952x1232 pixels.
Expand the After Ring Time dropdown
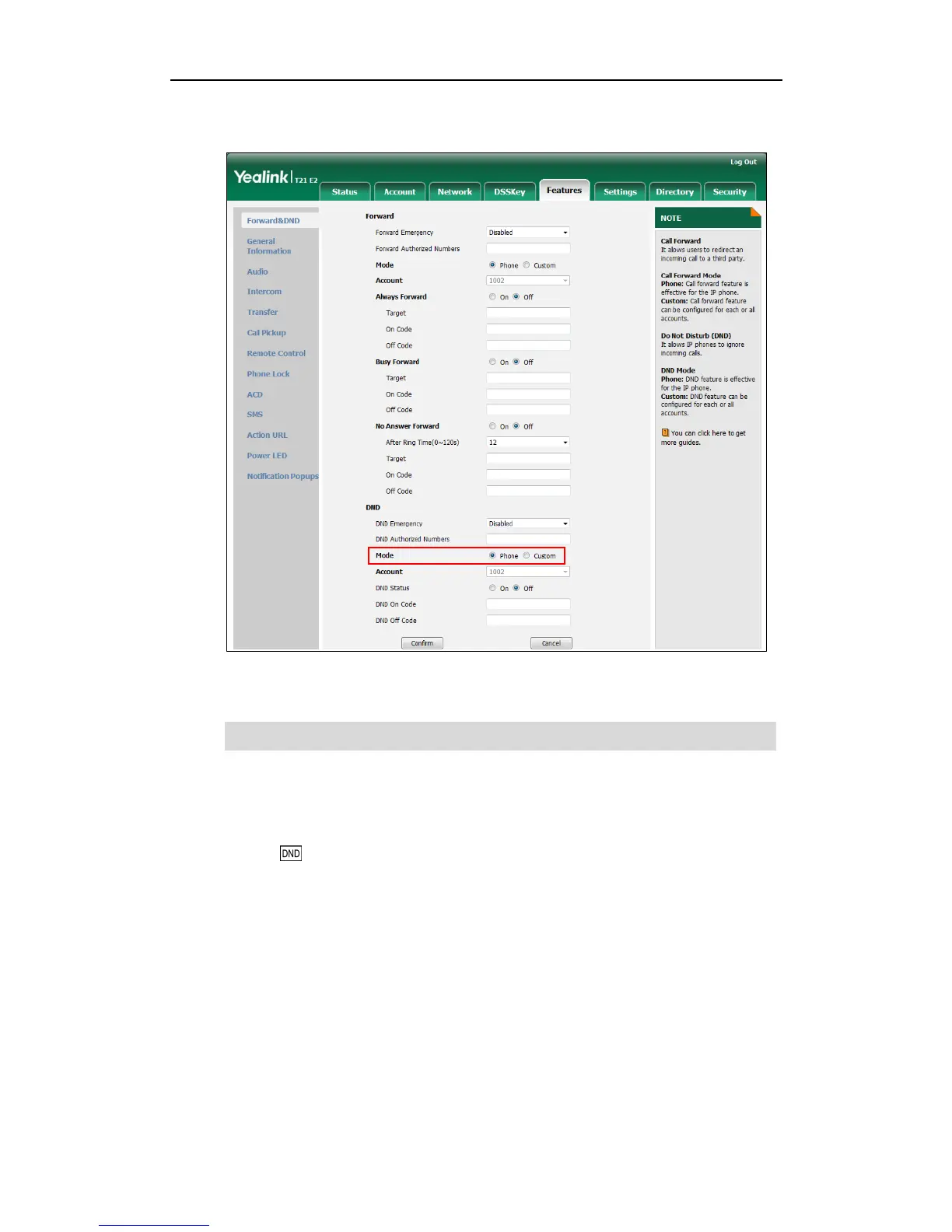(528, 443)
